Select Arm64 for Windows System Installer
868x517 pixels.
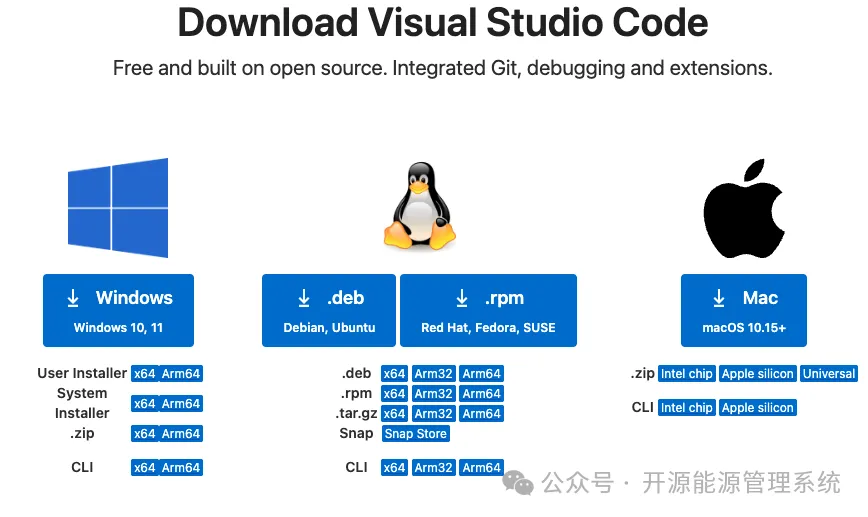point(181,404)
